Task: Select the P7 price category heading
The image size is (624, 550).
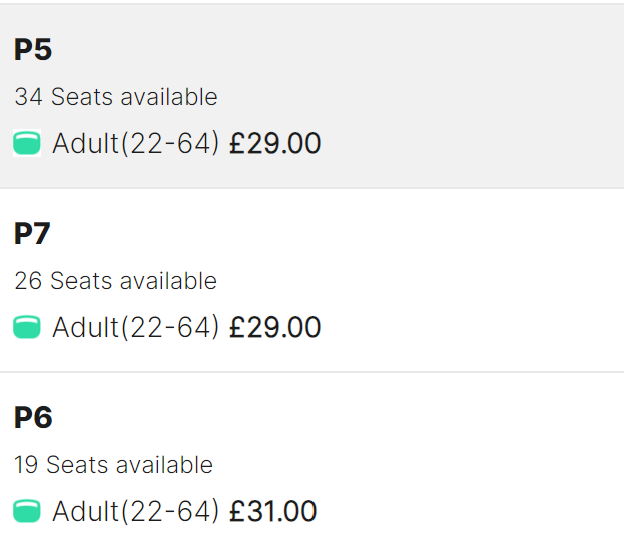Action: (x=32, y=234)
